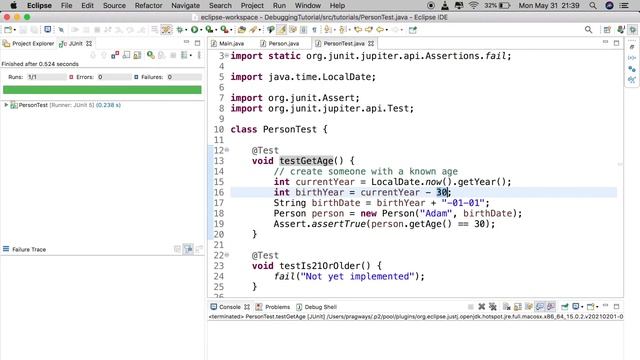Open the Back history dropdown arrow
The image size is (640, 360).
[387, 30]
